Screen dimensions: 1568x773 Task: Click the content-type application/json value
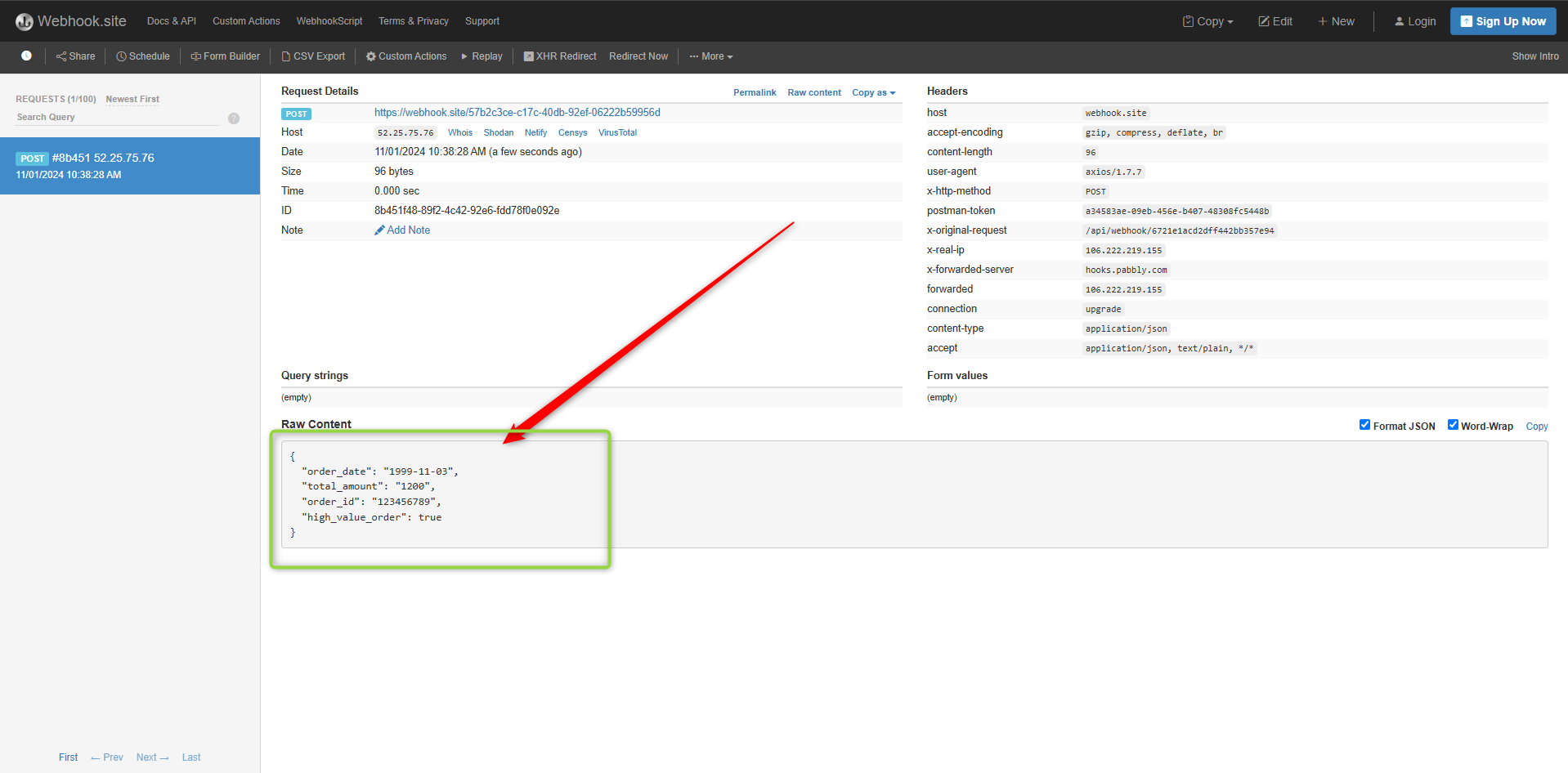[1127, 328]
